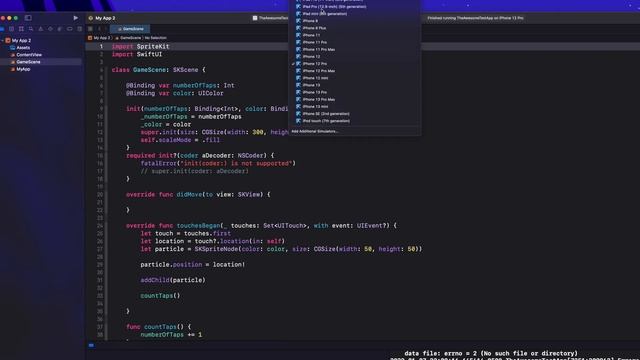The width and height of the screenshot is (640, 360).
Task: Select the GameScene editor tab
Action: click(130, 29)
